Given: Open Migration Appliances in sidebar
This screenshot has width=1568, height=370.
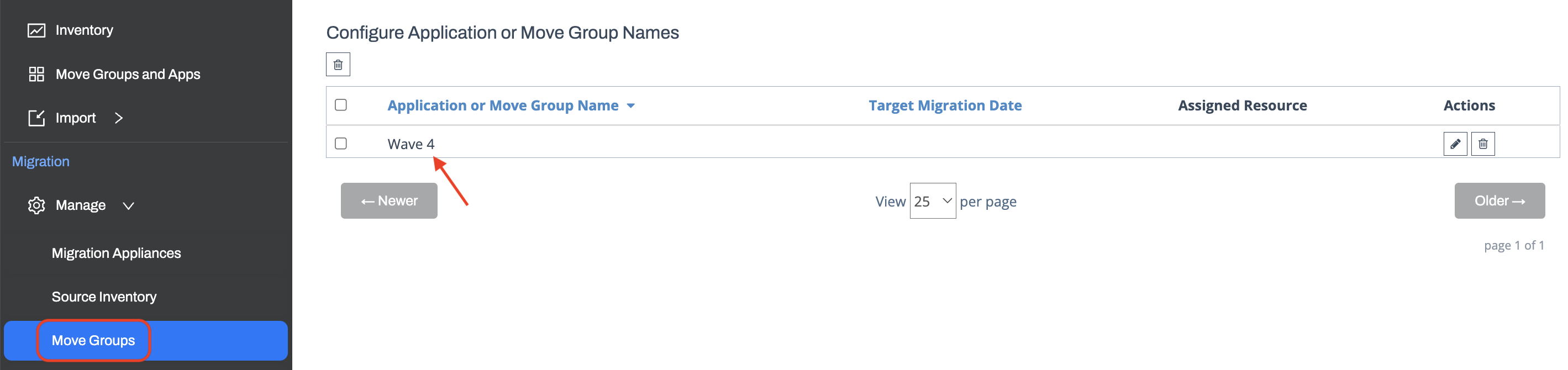Looking at the screenshot, I should [116, 253].
